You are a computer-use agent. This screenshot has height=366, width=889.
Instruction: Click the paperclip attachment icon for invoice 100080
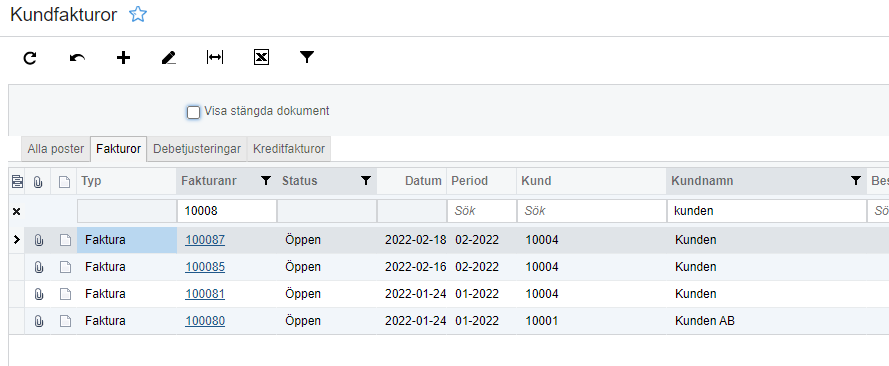point(38,321)
